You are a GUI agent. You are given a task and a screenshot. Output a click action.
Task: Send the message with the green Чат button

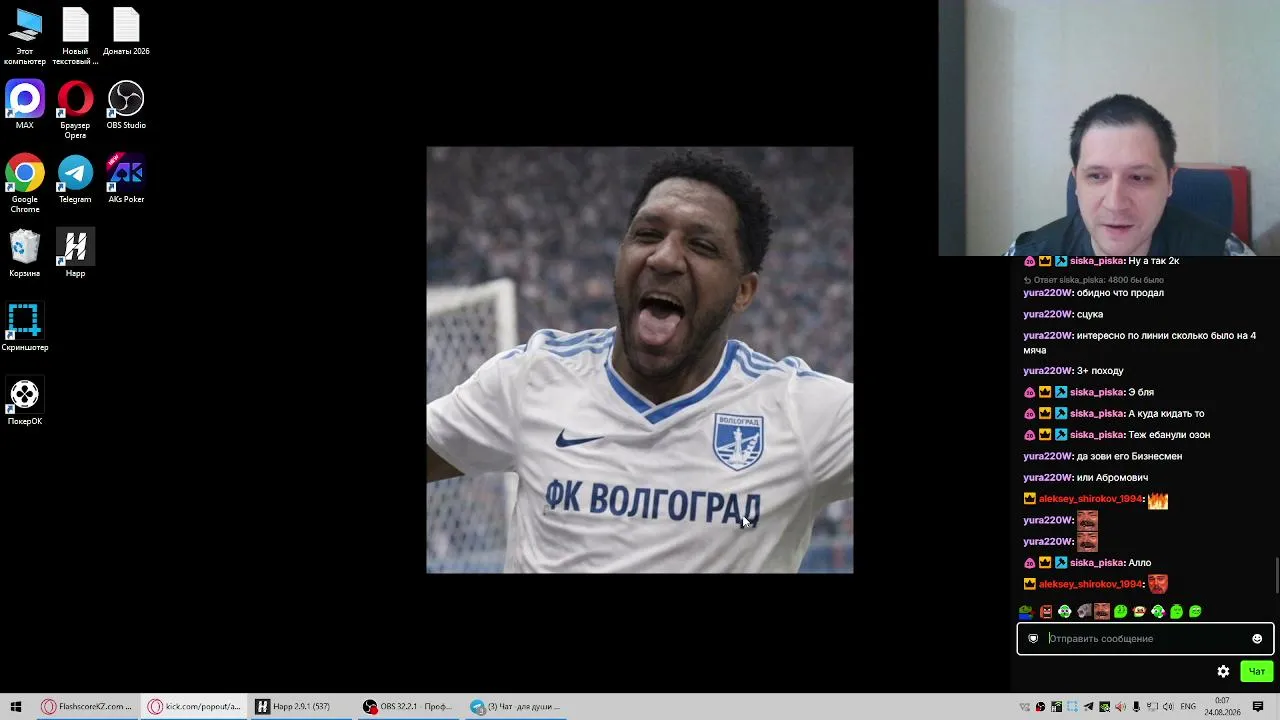click(1257, 672)
